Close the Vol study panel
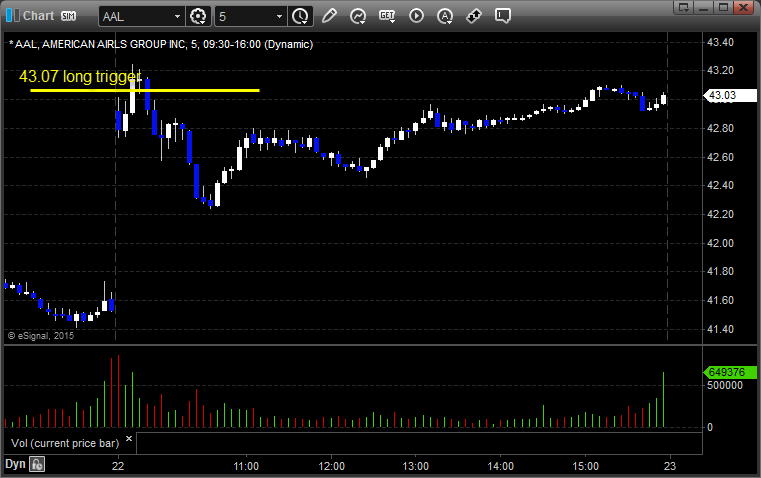The width and height of the screenshot is (761, 478). tap(129, 439)
